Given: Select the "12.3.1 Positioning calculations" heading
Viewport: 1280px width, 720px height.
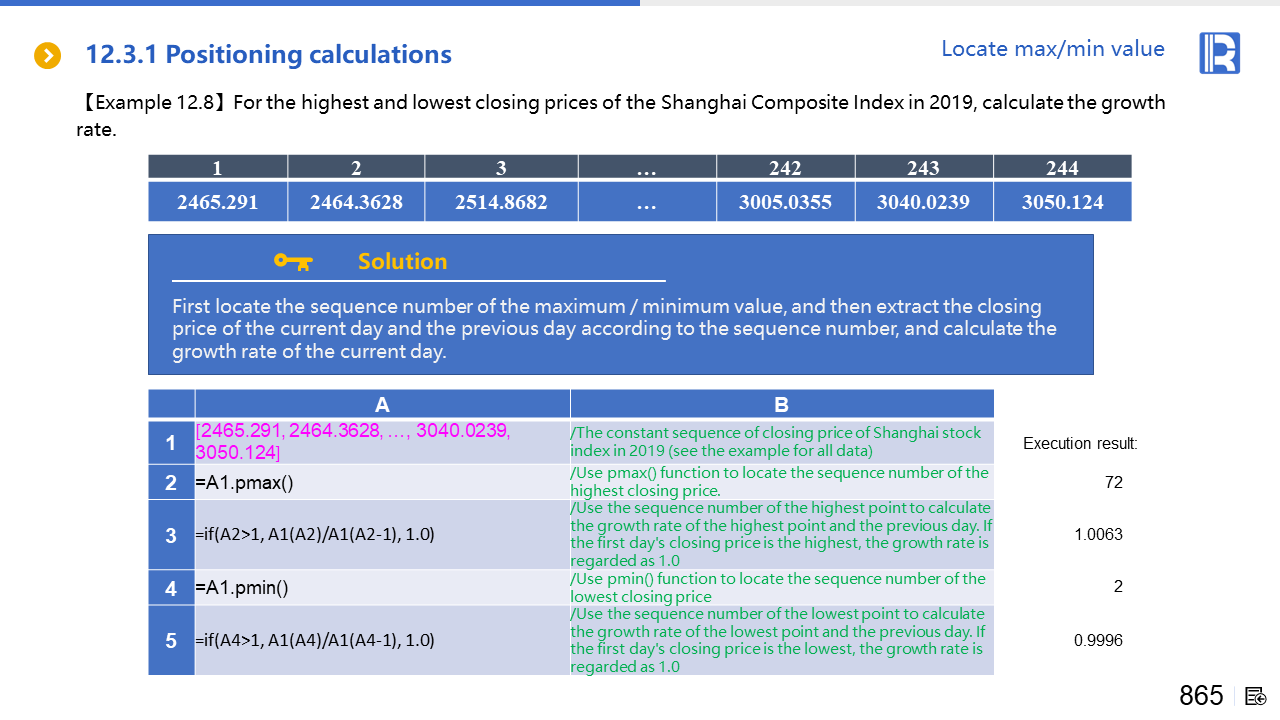Looking at the screenshot, I should 268,55.
